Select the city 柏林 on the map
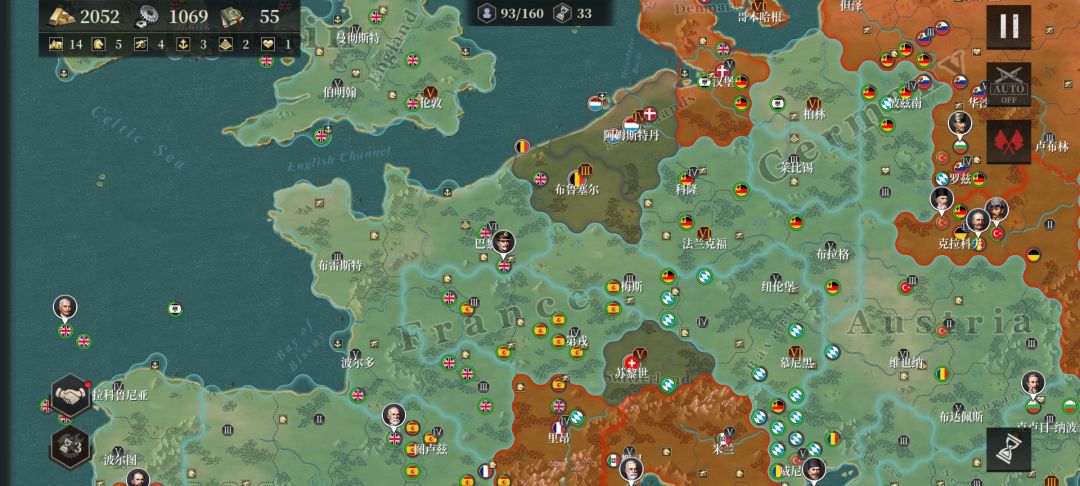Image resolution: width=1080 pixels, height=486 pixels. (815, 114)
